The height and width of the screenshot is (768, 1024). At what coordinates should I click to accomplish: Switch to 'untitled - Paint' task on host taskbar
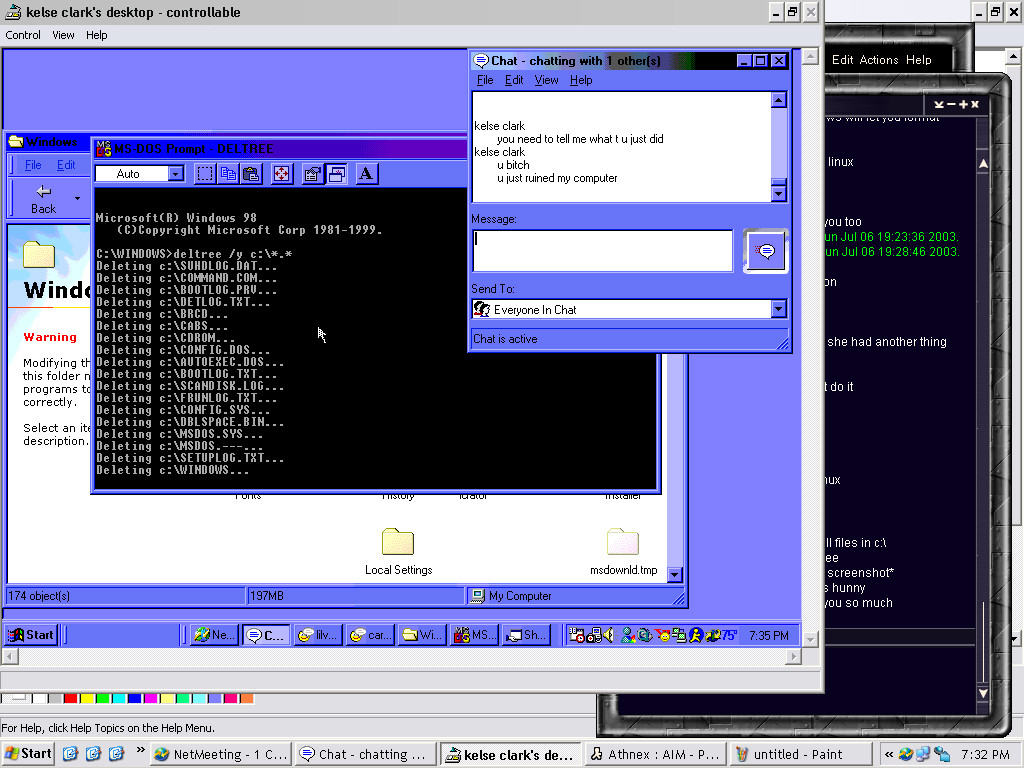(x=800, y=754)
